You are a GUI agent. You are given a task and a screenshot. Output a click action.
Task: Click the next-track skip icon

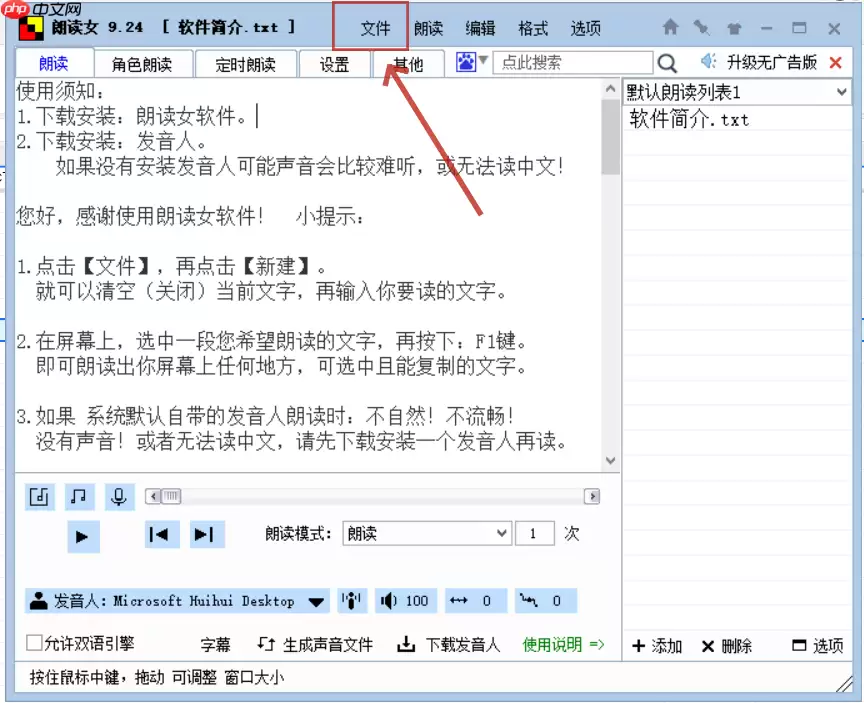(207, 534)
